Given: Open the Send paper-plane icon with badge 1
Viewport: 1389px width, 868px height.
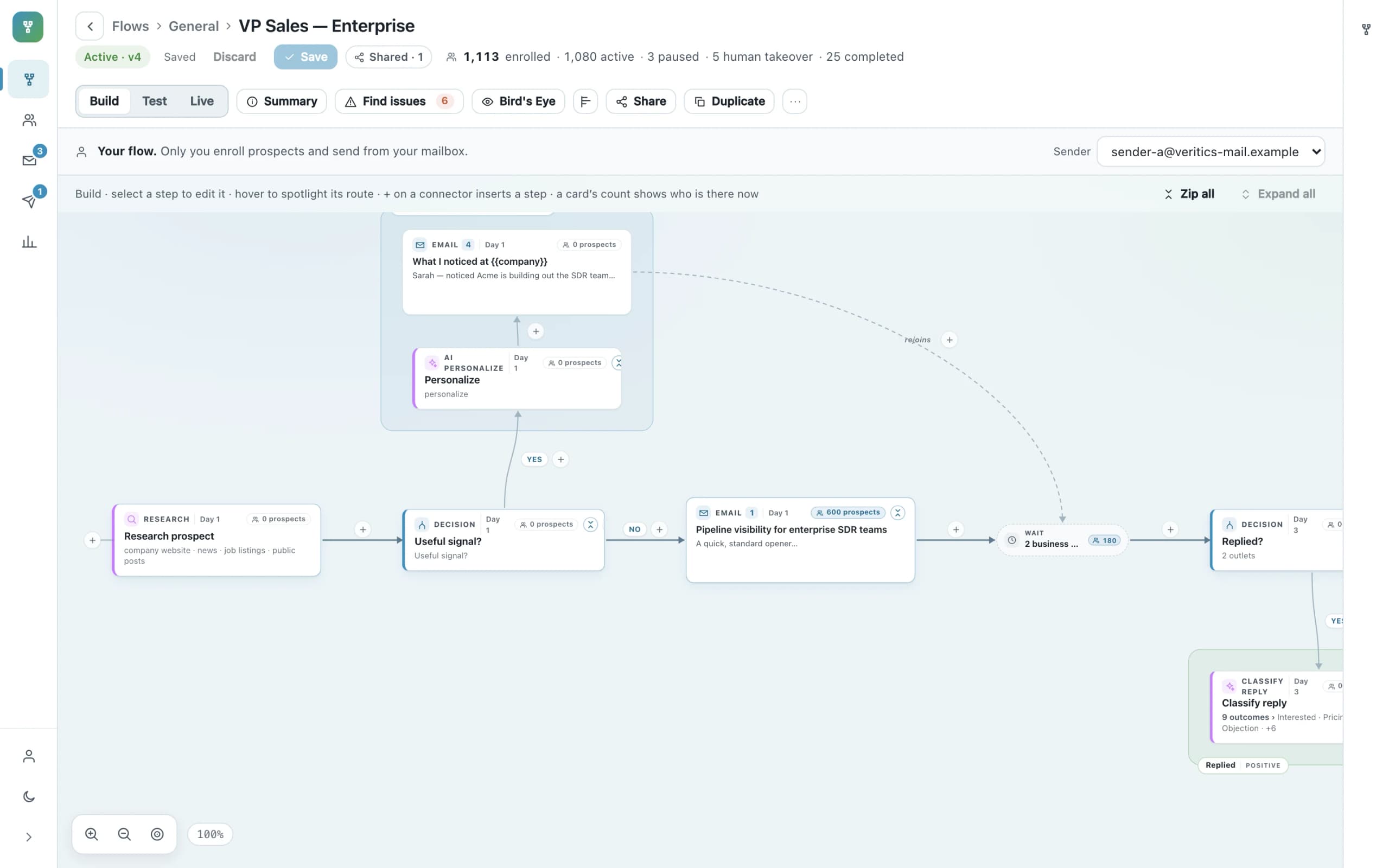Looking at the screenshot, I should (29, 201).
